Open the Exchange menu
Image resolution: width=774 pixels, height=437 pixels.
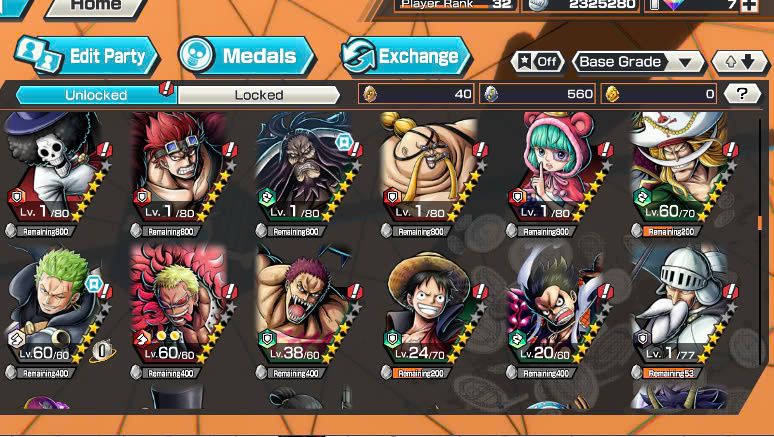tap(406, 56)
